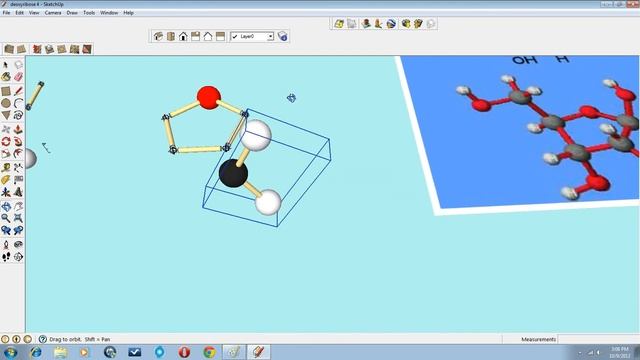Select the pink Eraser tool

18,77
